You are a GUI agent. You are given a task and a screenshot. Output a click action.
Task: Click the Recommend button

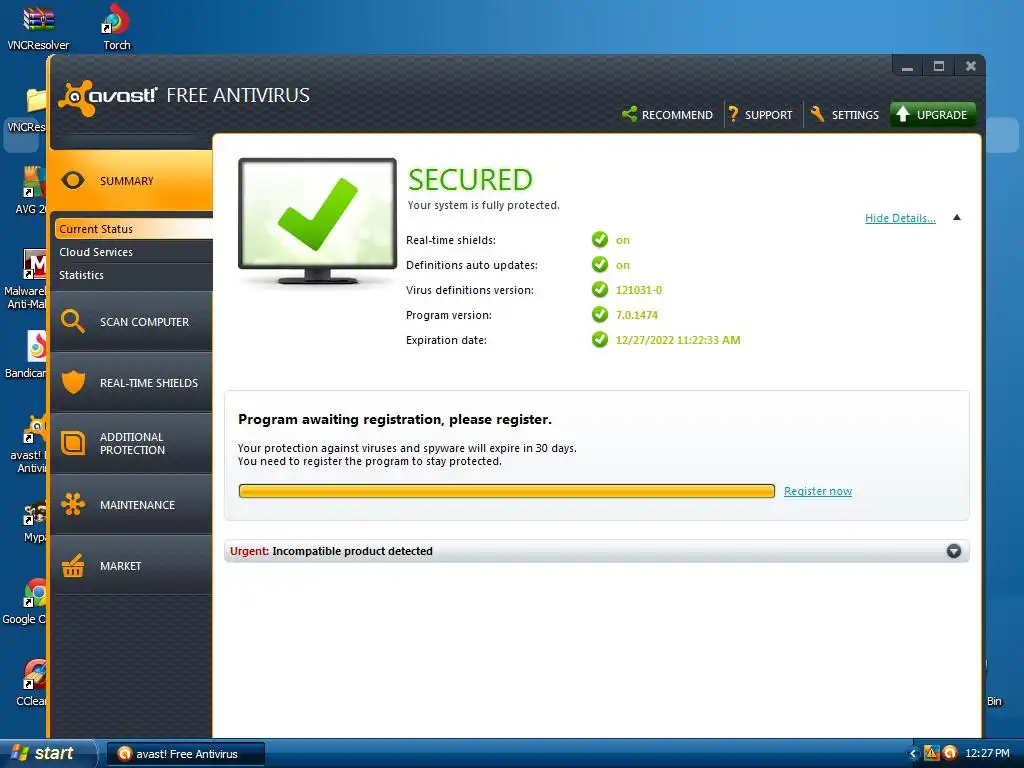click(667, 115)
